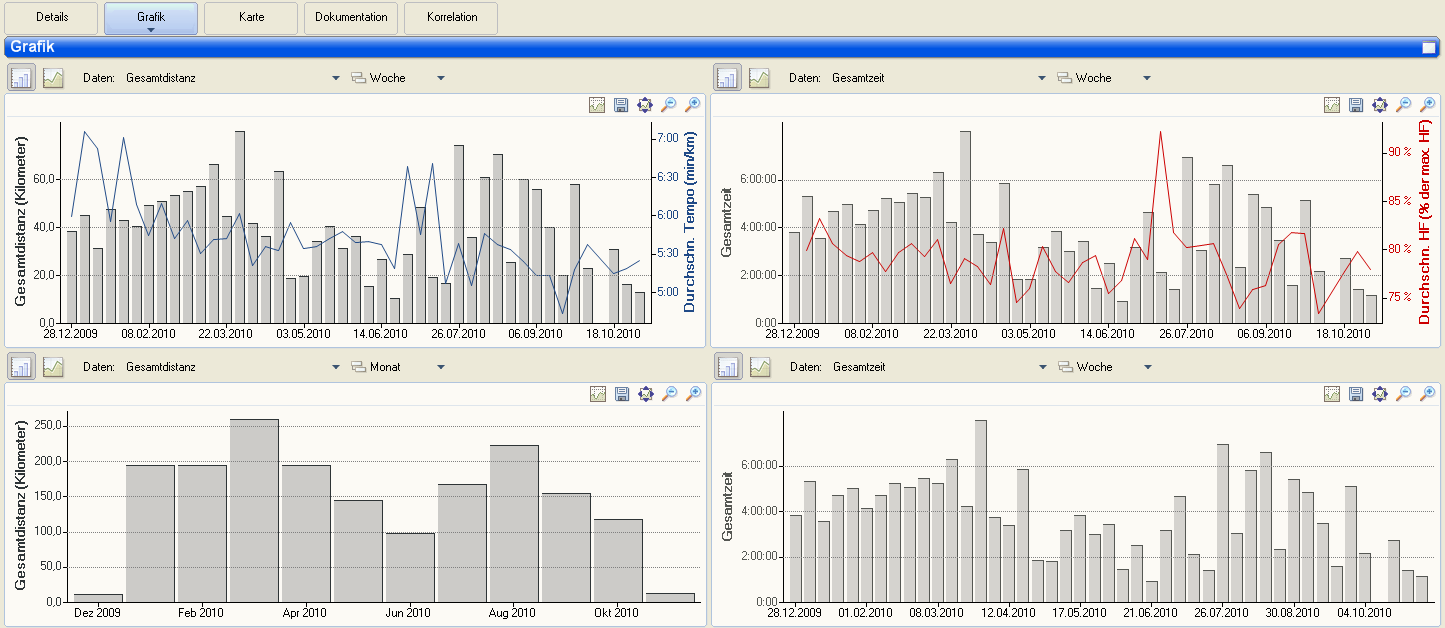
Task: Click additional data series icon in bars-only Gesamtzeit chart
Action: 1332,394
